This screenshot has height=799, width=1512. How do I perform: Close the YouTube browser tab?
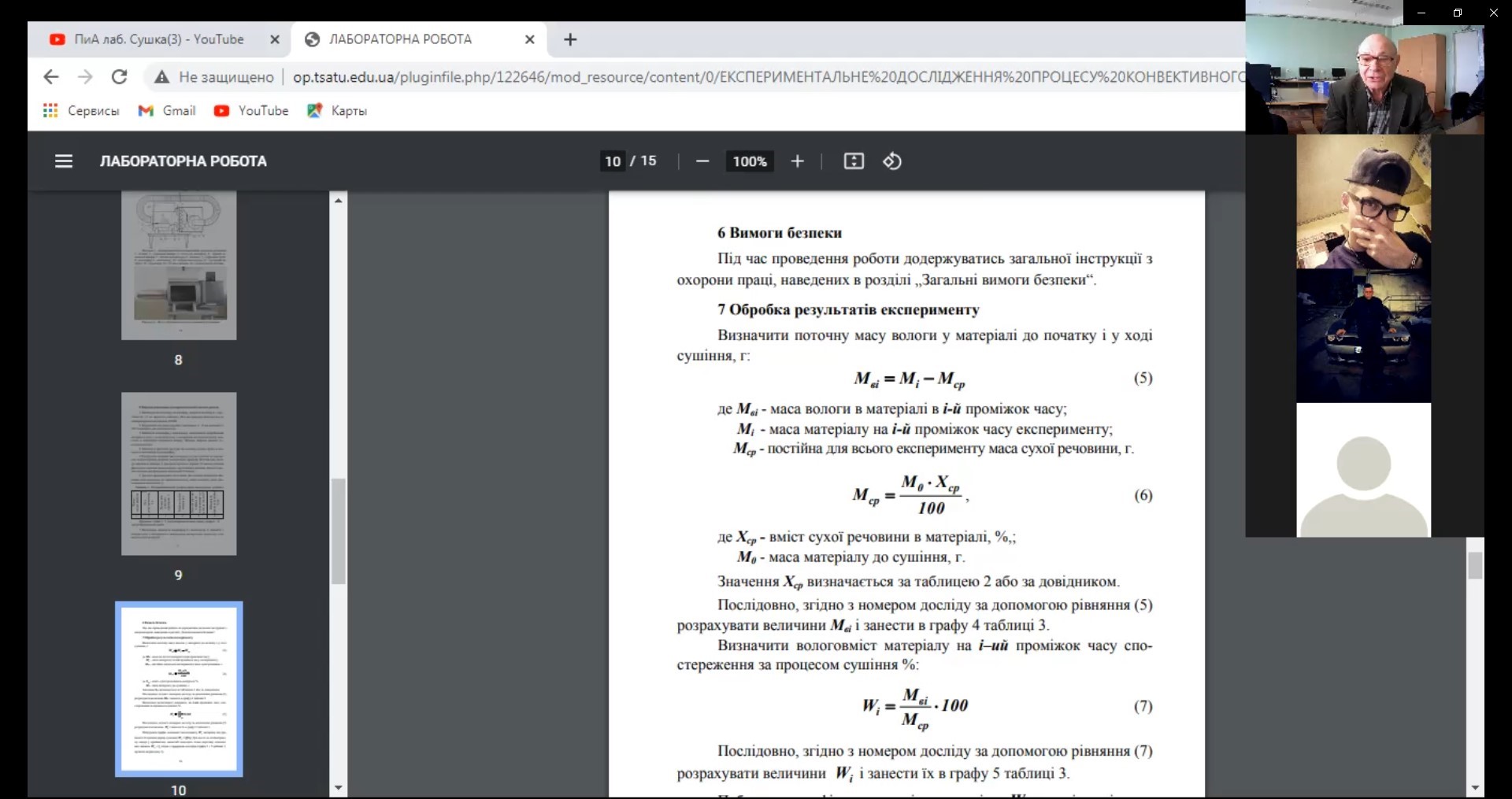tap(274, 39)
